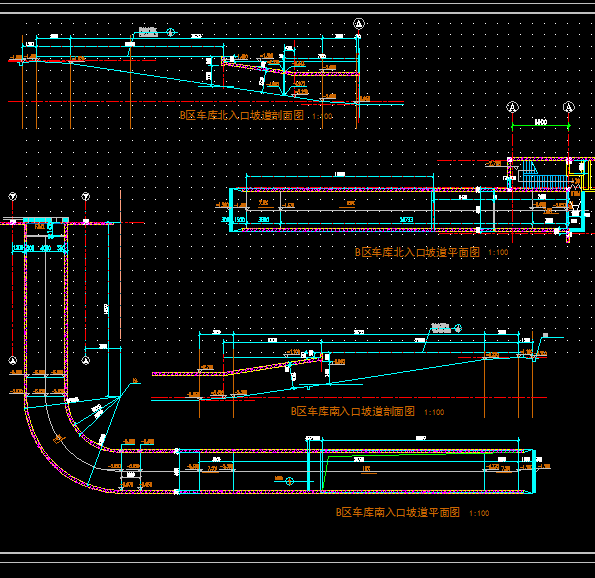Viewport: 595px width, 578px height.
Task: Select the title B区车库北入口坡道平面图
Action: click(x=417, y=252)
